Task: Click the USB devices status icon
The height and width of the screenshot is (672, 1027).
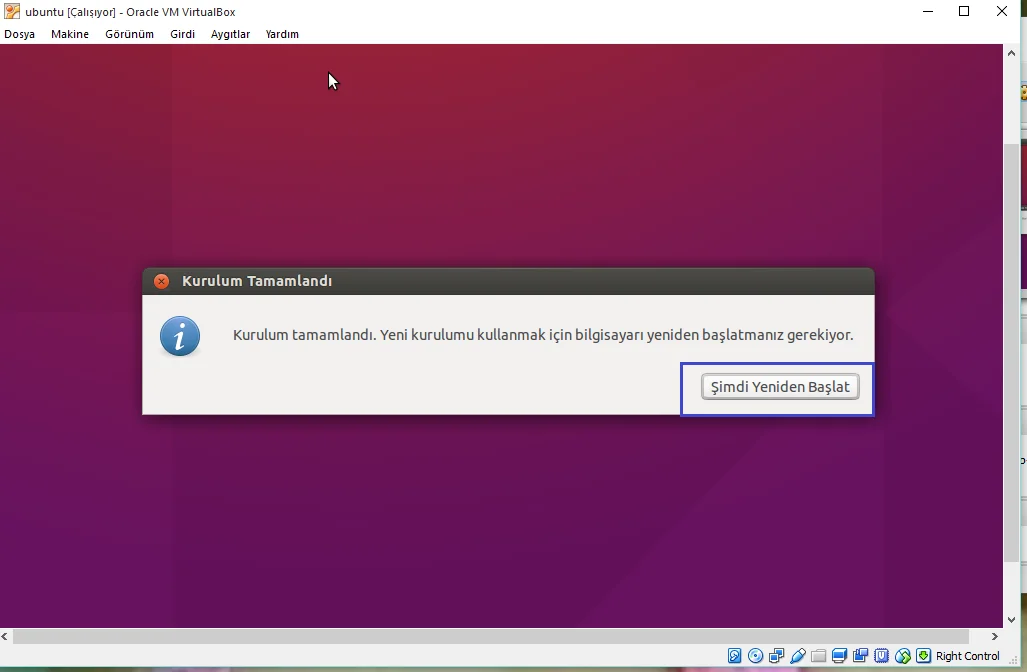Action: pyautogui.click(x=798, y=656)
